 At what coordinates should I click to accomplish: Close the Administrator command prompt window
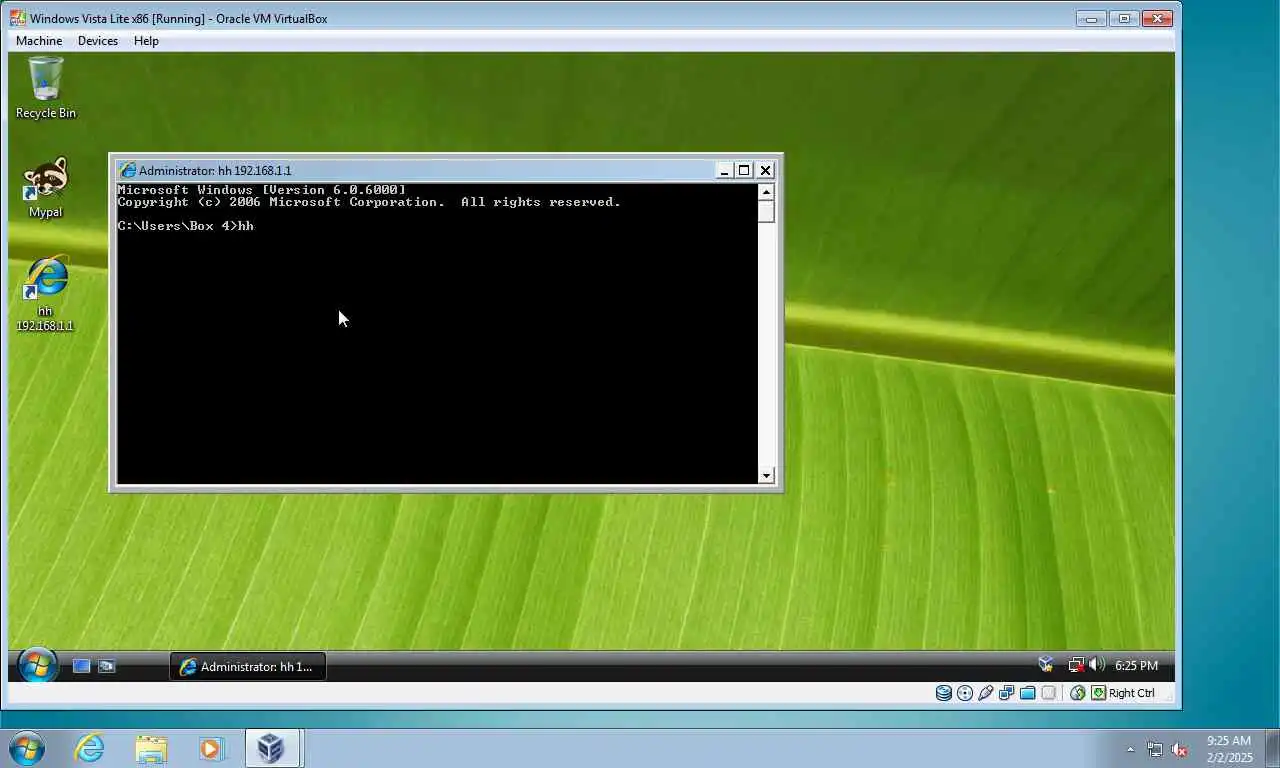tap(765, 170)
